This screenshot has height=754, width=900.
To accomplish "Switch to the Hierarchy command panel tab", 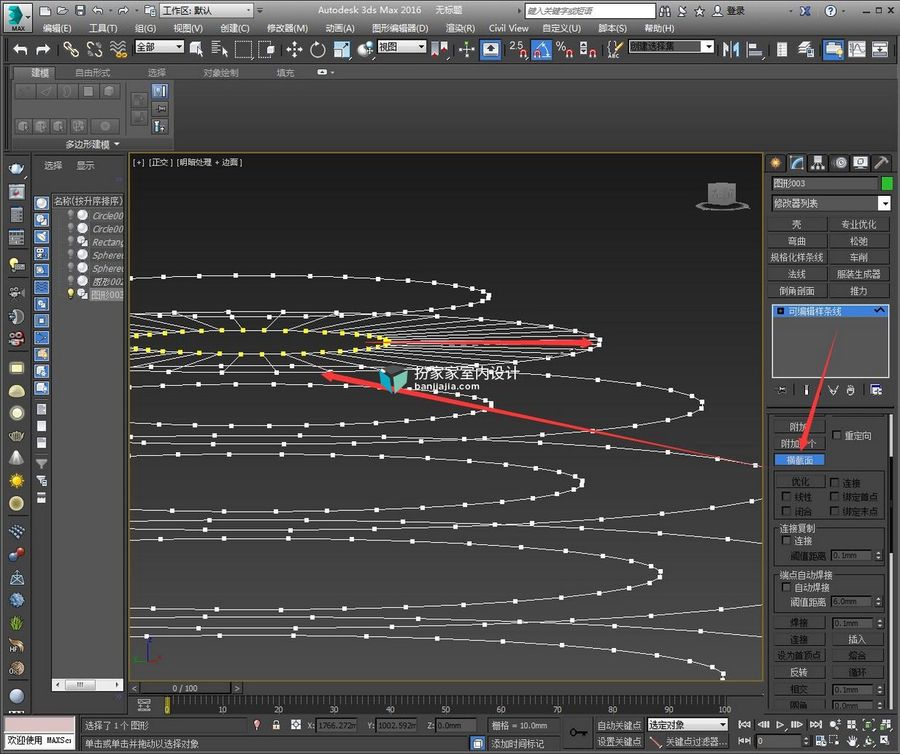I will 818,164.
